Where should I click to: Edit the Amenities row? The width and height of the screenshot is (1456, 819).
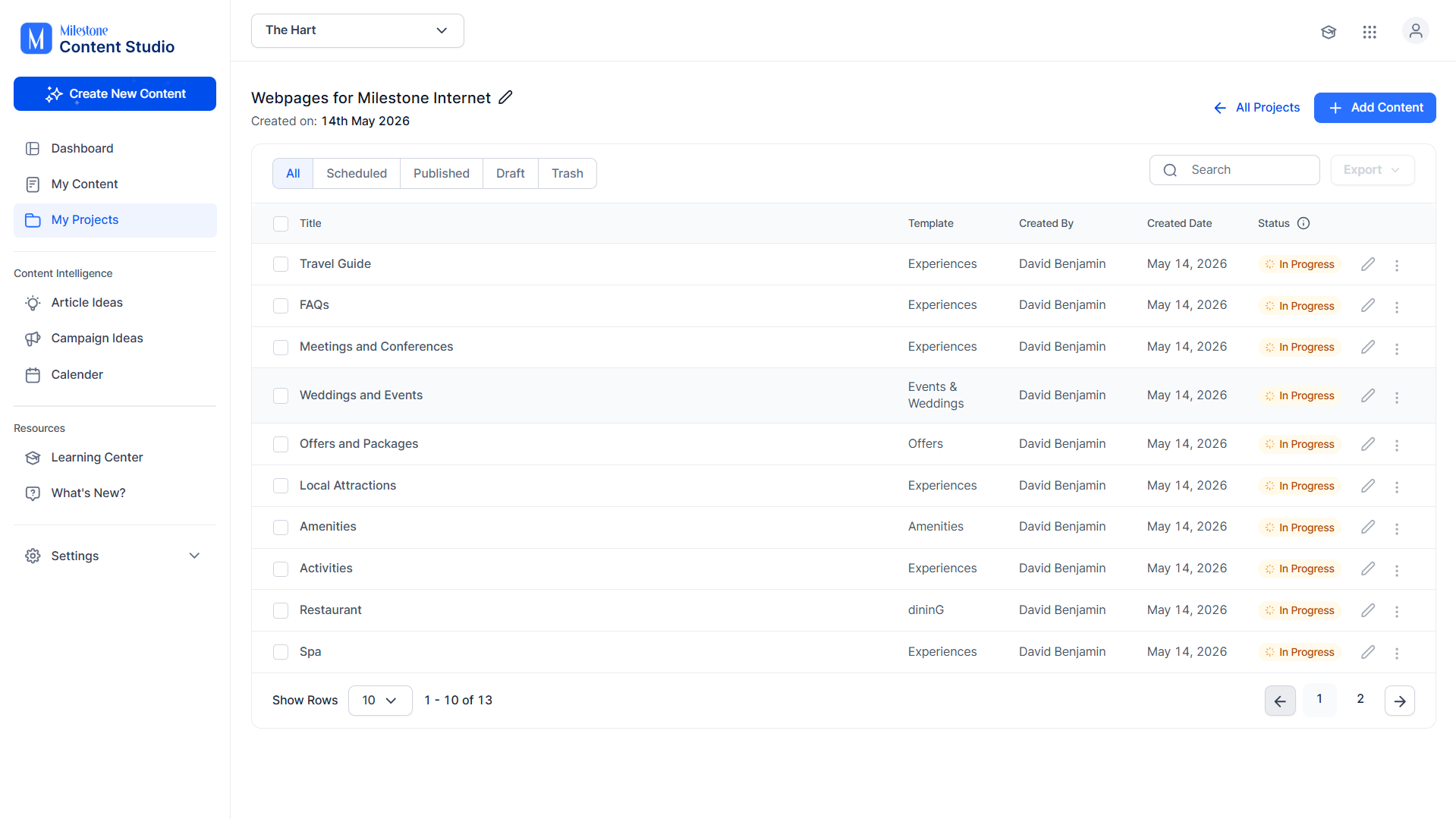tap(1368, 527)
